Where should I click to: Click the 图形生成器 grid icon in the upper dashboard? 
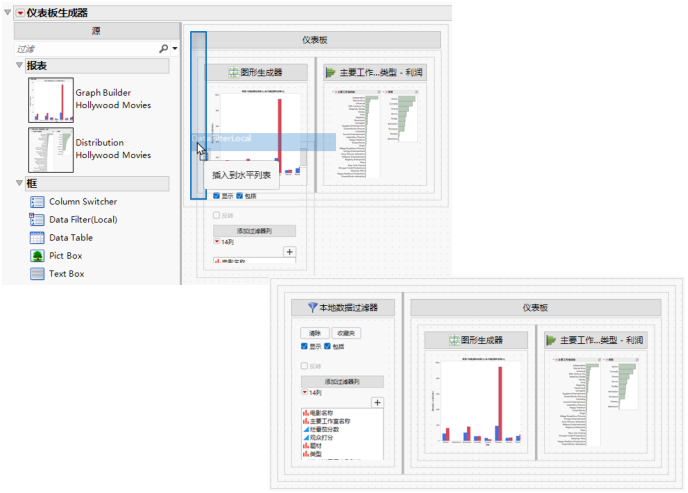point(233,72)
